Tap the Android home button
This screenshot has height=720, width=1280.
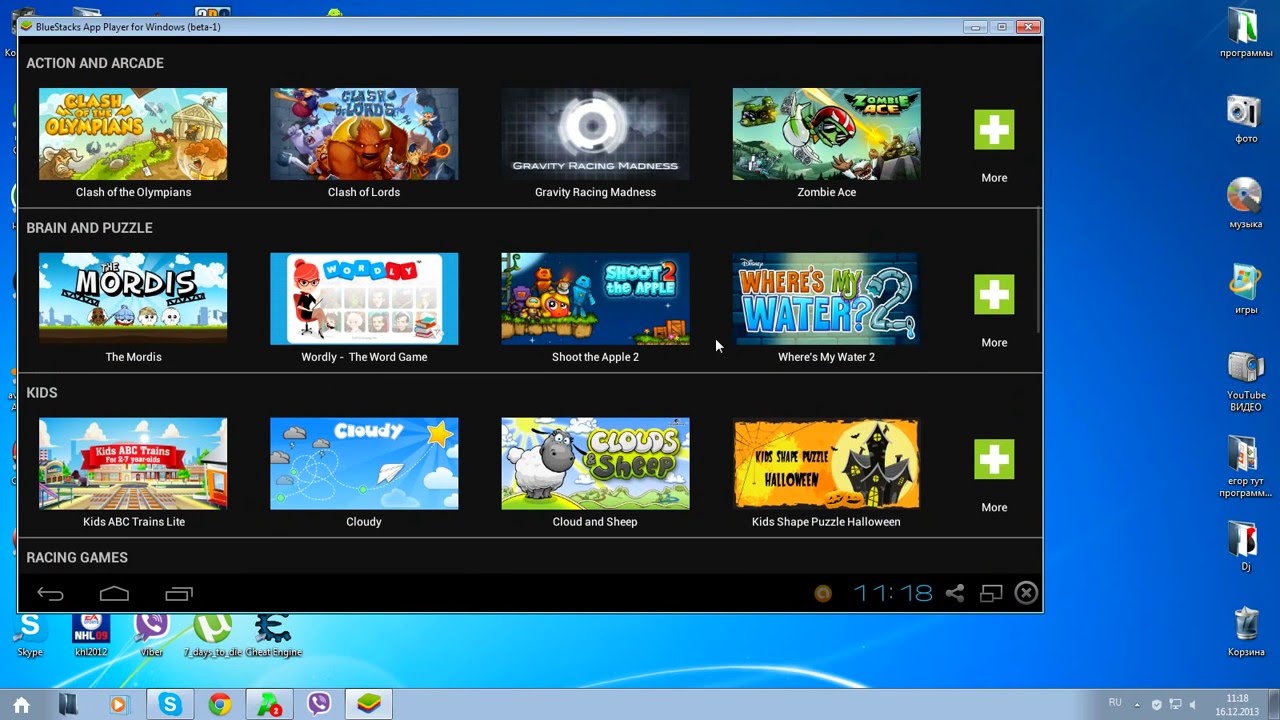[x=114, y=594]
